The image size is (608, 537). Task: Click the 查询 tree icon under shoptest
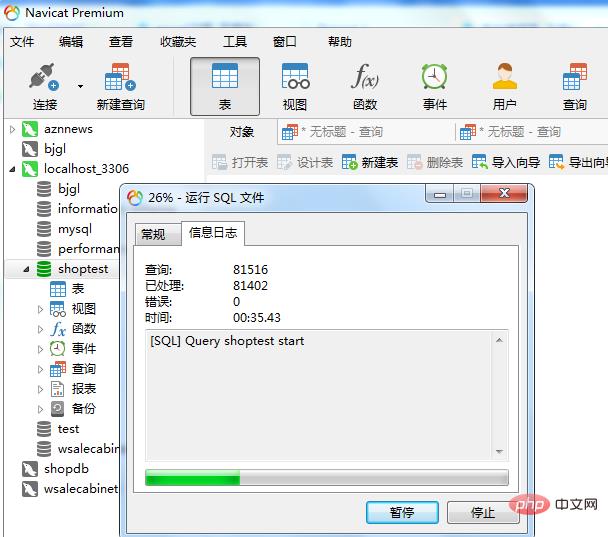[x=58, y=369]
